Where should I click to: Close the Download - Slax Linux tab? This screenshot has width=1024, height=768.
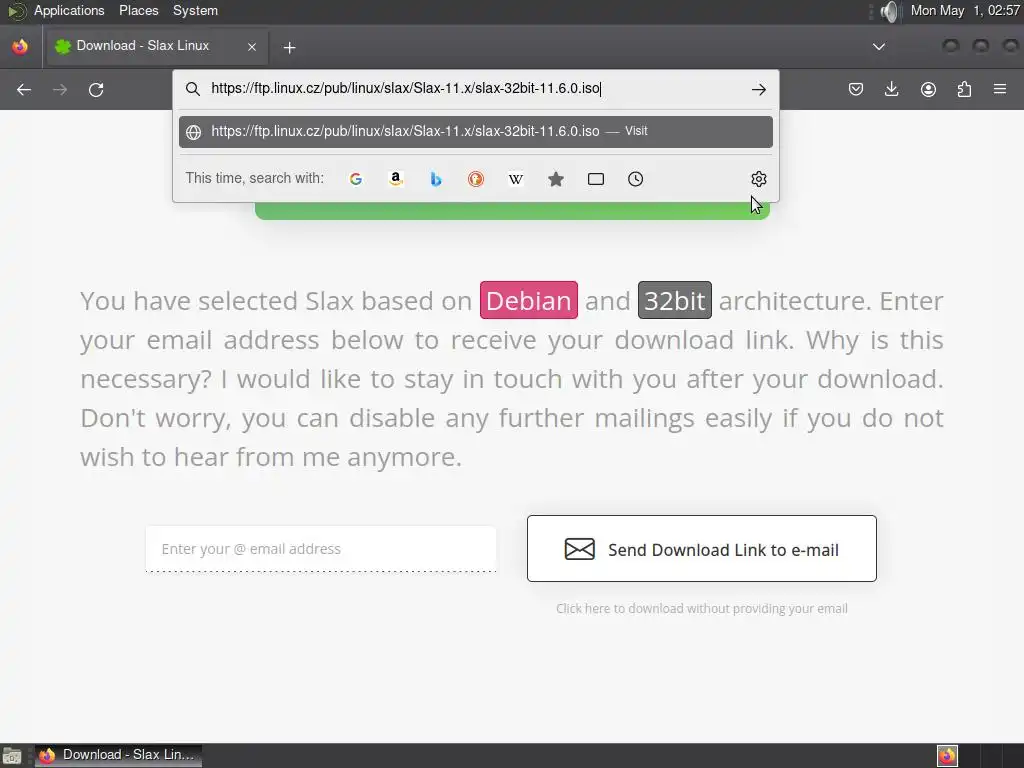click(252, 47)
